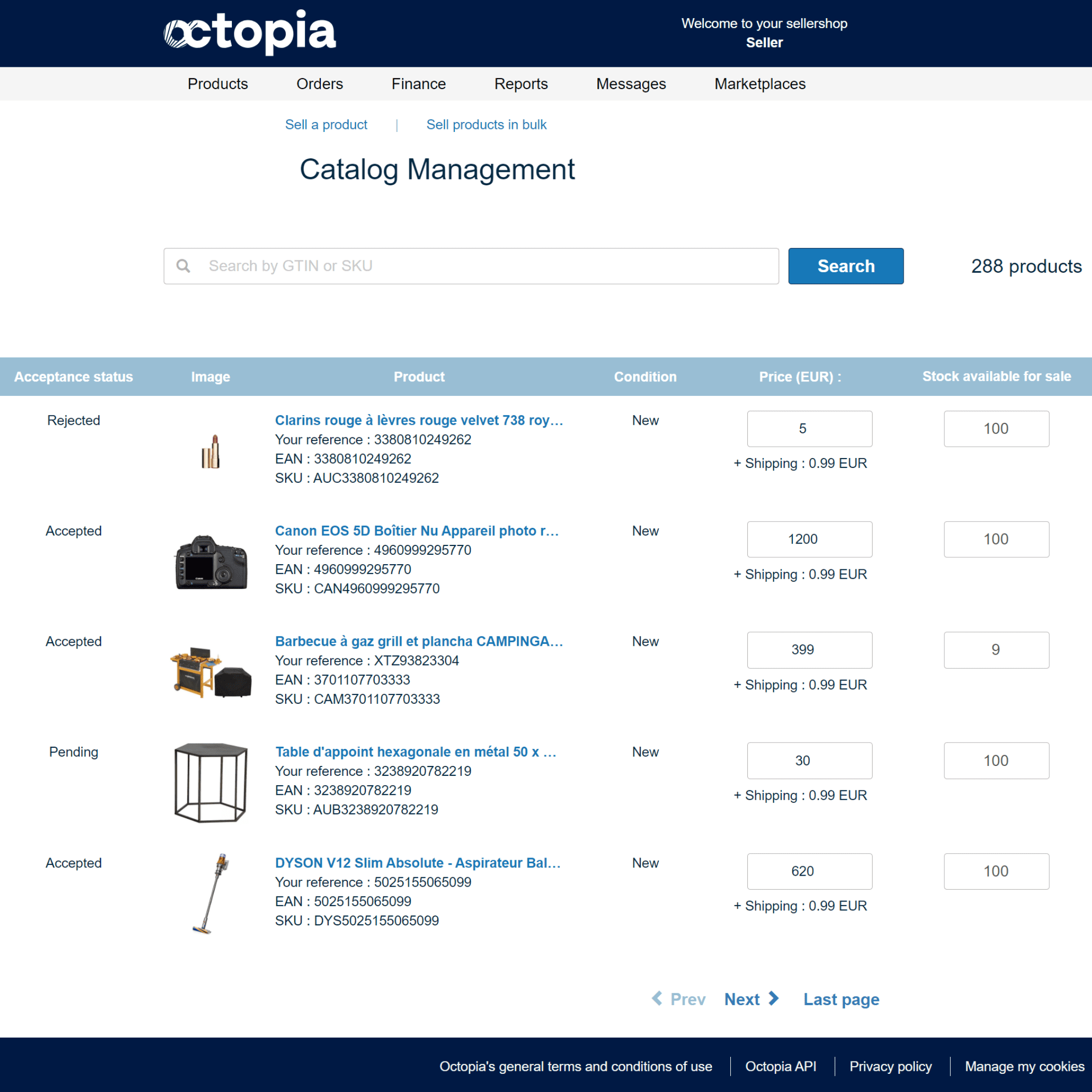
Task: Edit the Canon price field showing 1200
Action: click(x=809, y=539)
